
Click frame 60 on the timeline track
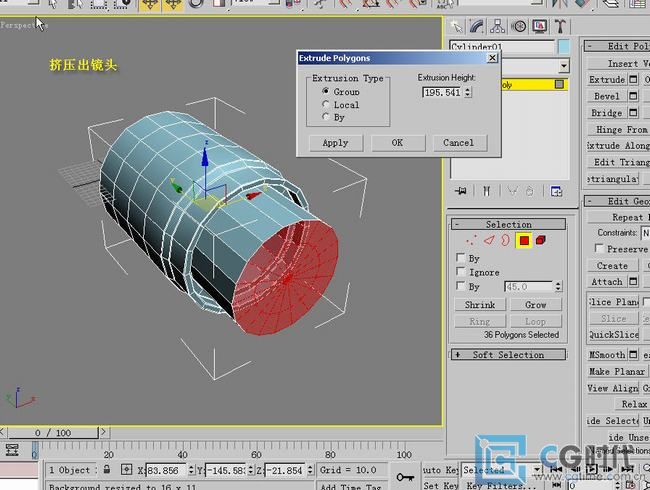(x=256, y=447)
